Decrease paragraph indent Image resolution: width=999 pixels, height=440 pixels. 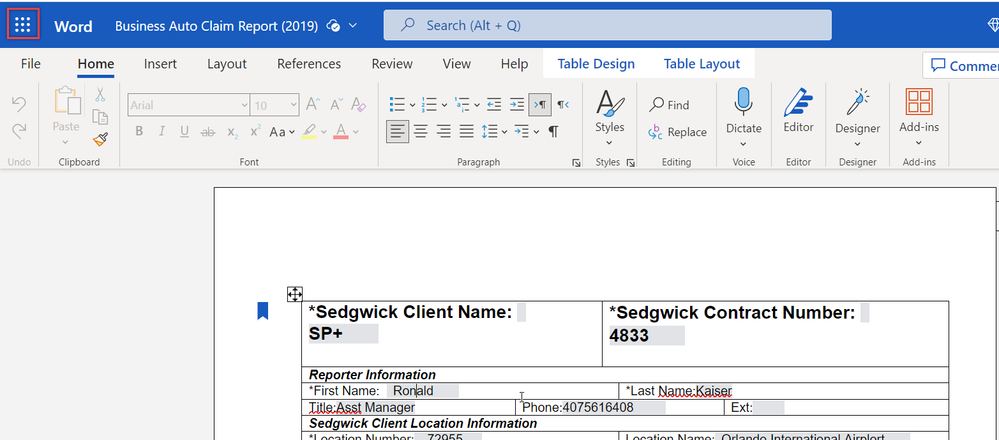[x=494, y=104]
